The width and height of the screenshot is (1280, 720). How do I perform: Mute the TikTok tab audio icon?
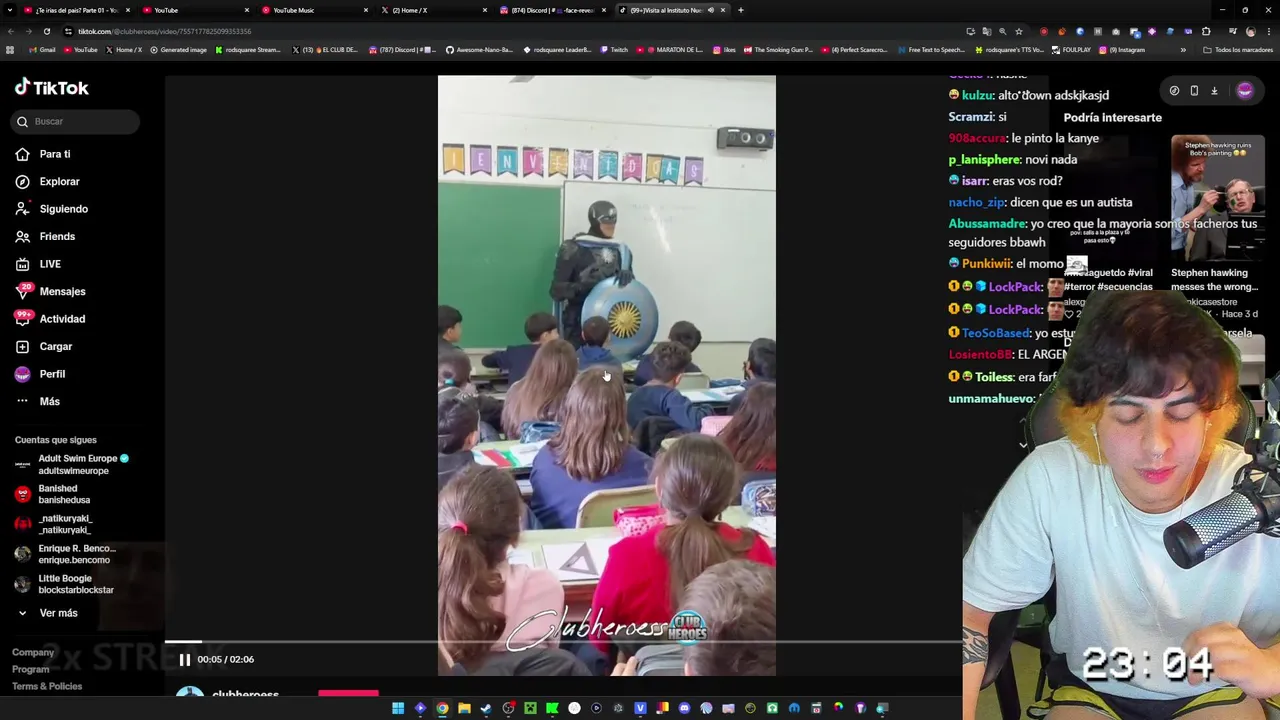tap(711, 10)
